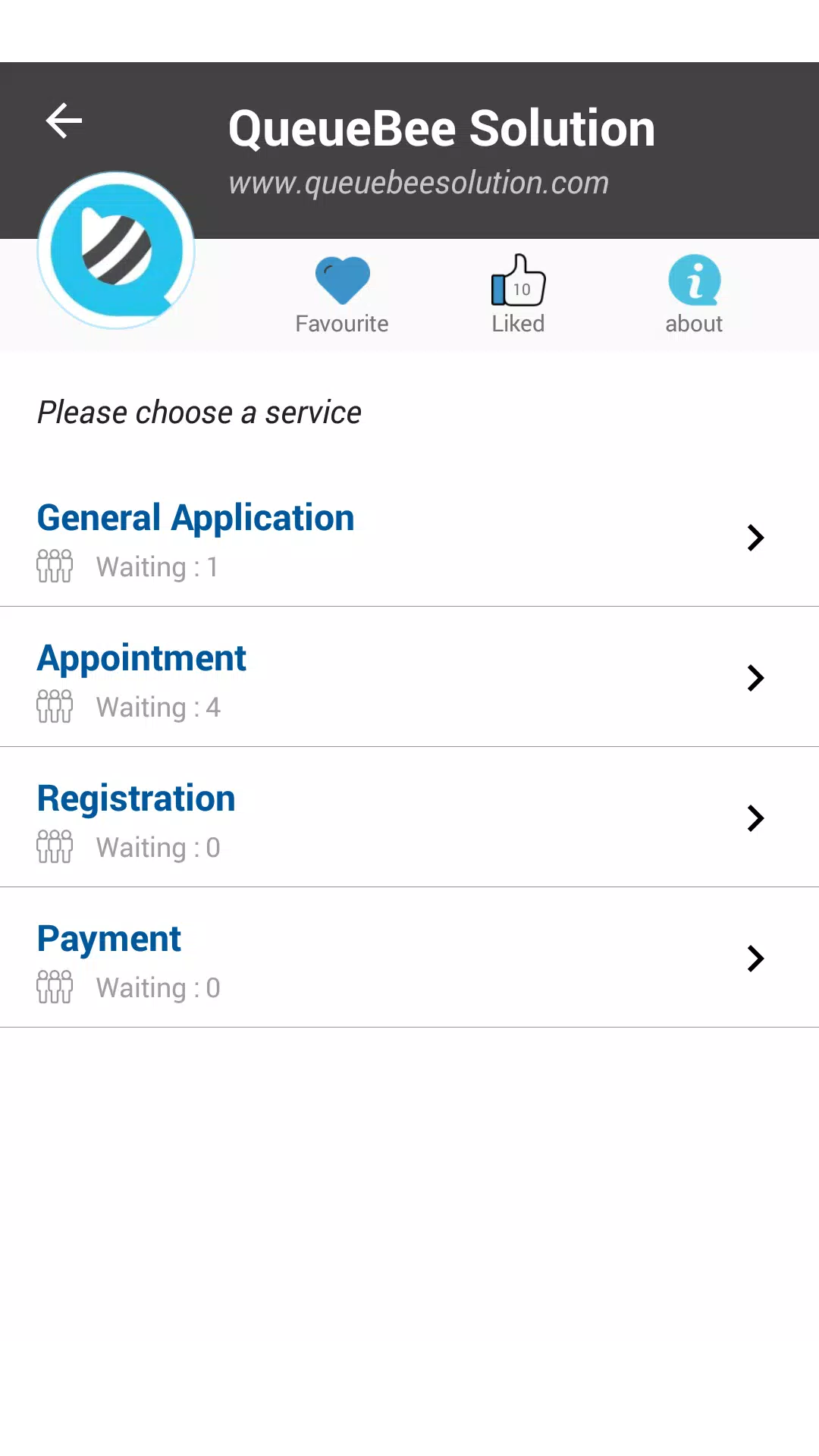Open Payment chevron arrow
The image size is (819, 1456).
pos(755,959)
